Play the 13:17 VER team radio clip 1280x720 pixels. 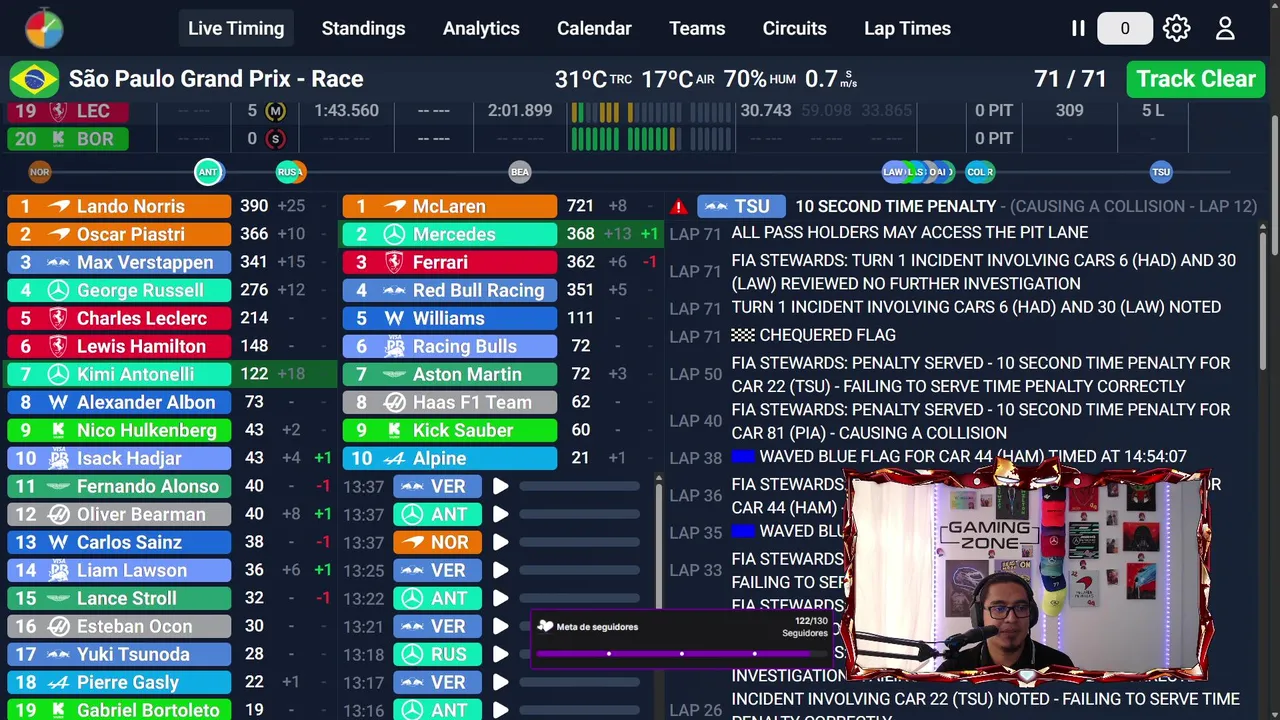coord(501,682)
